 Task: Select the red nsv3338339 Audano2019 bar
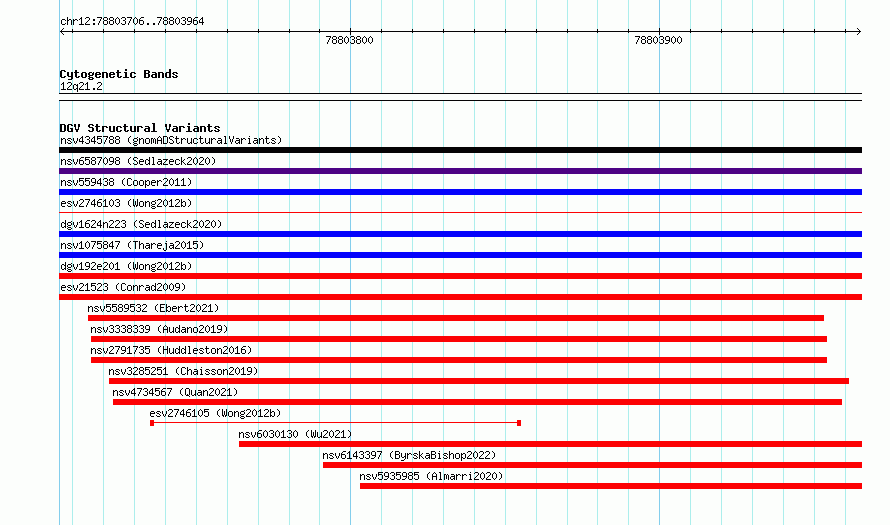459,339
